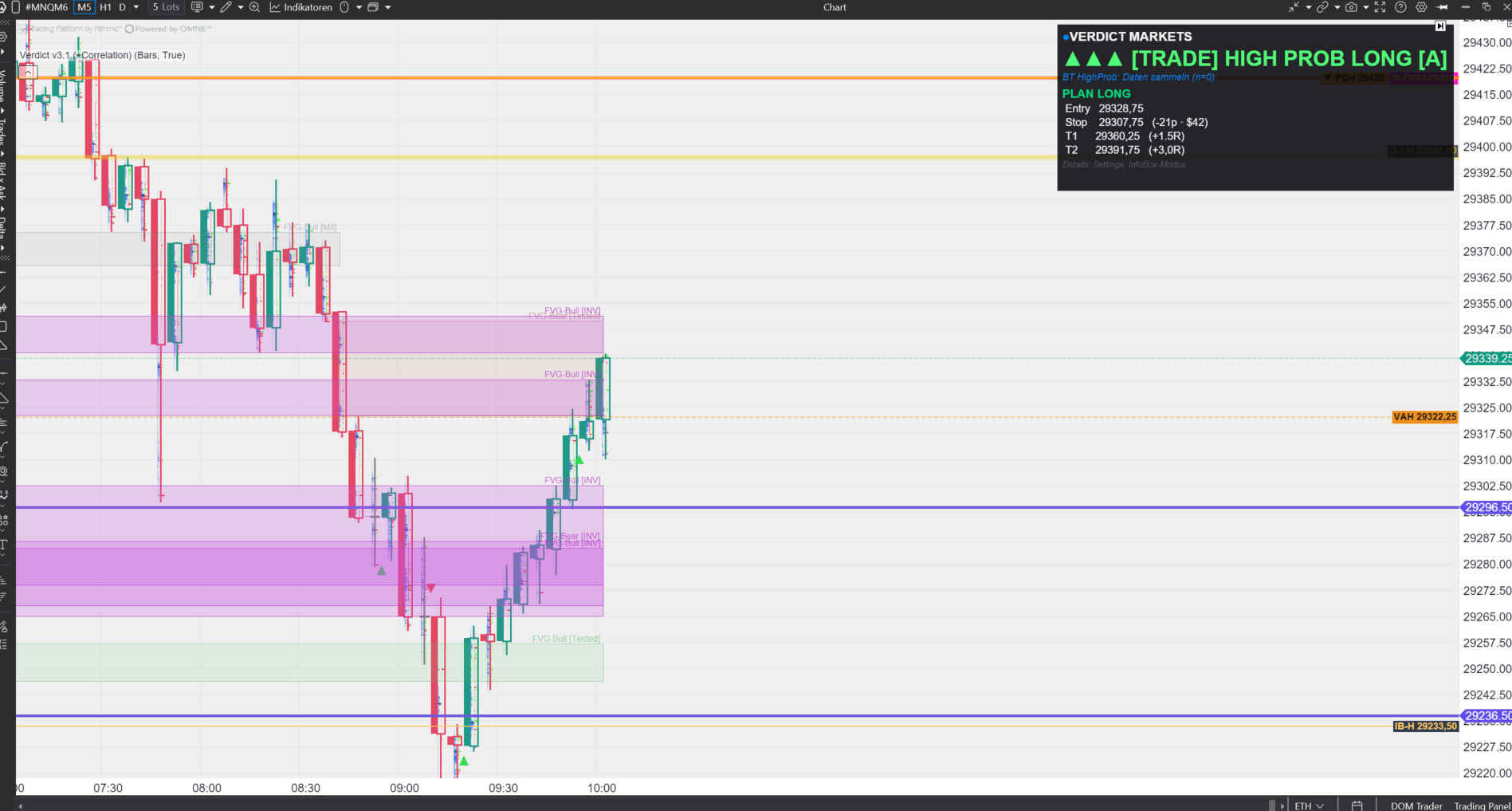Click the 5 Lots quantity field
The width and height of the screenshot is (1512, 811).
coord(166,7)
